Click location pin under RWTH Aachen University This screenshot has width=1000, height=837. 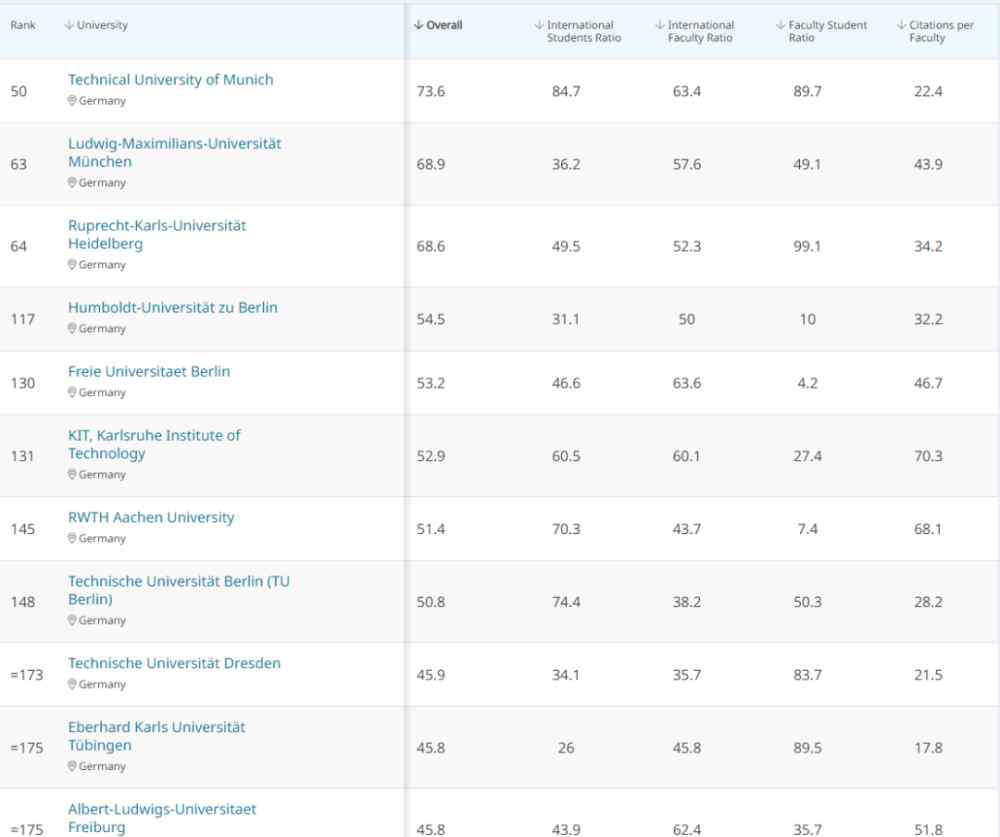click(72, 538)
